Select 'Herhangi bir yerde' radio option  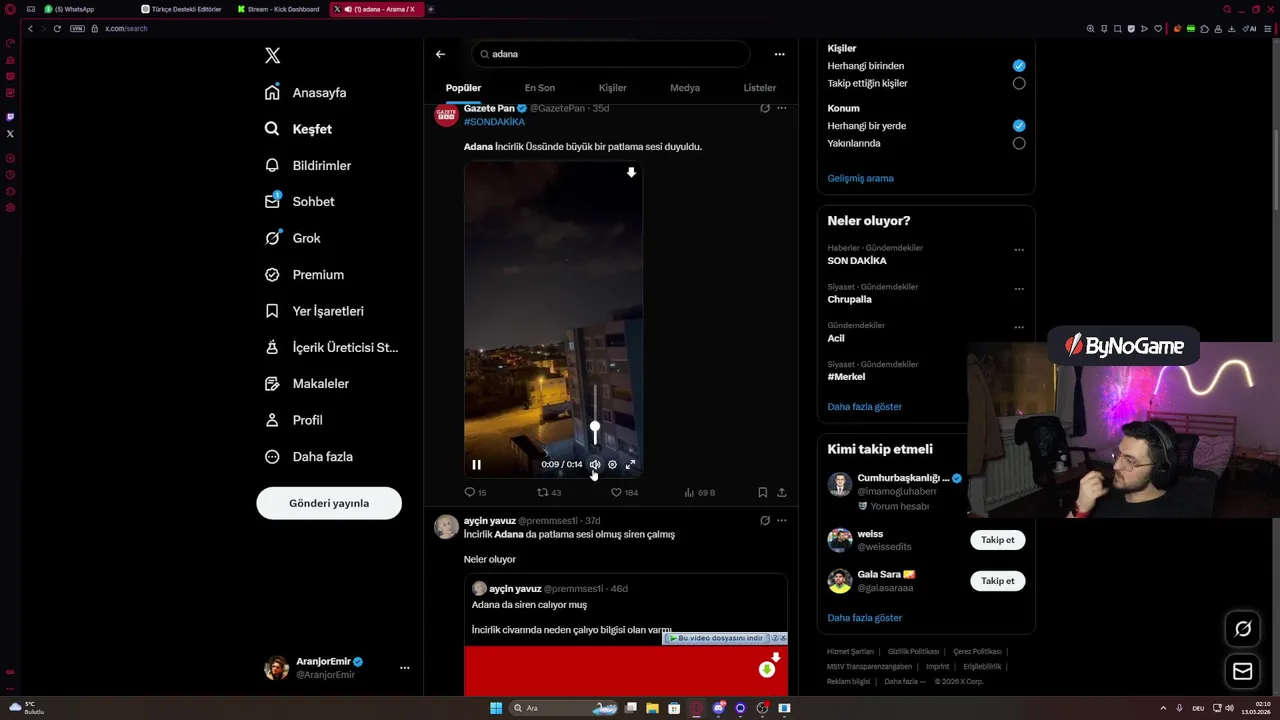[1019, 126]
